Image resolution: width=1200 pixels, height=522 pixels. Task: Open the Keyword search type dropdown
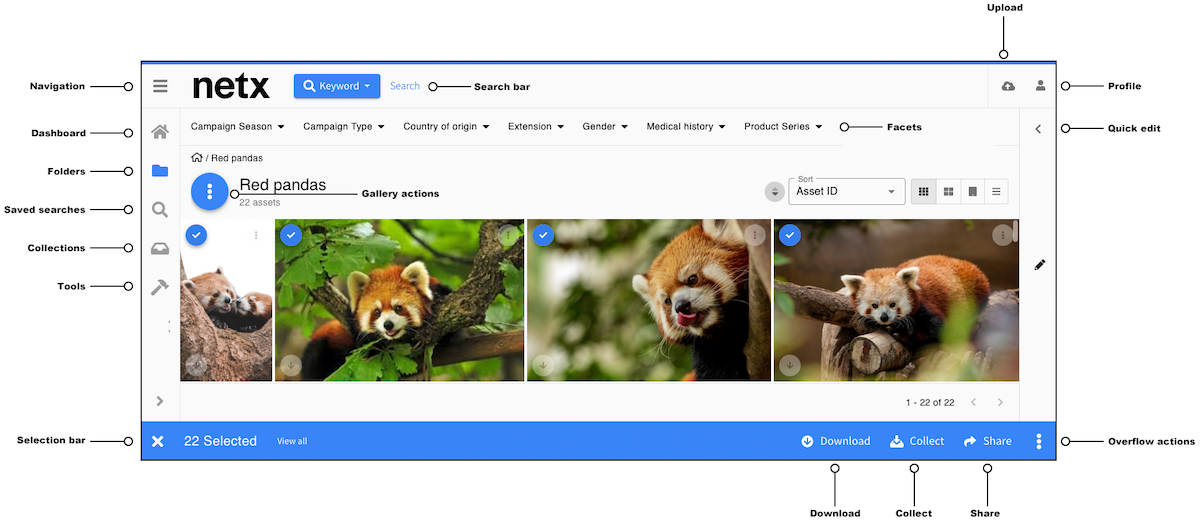point(336,86)
